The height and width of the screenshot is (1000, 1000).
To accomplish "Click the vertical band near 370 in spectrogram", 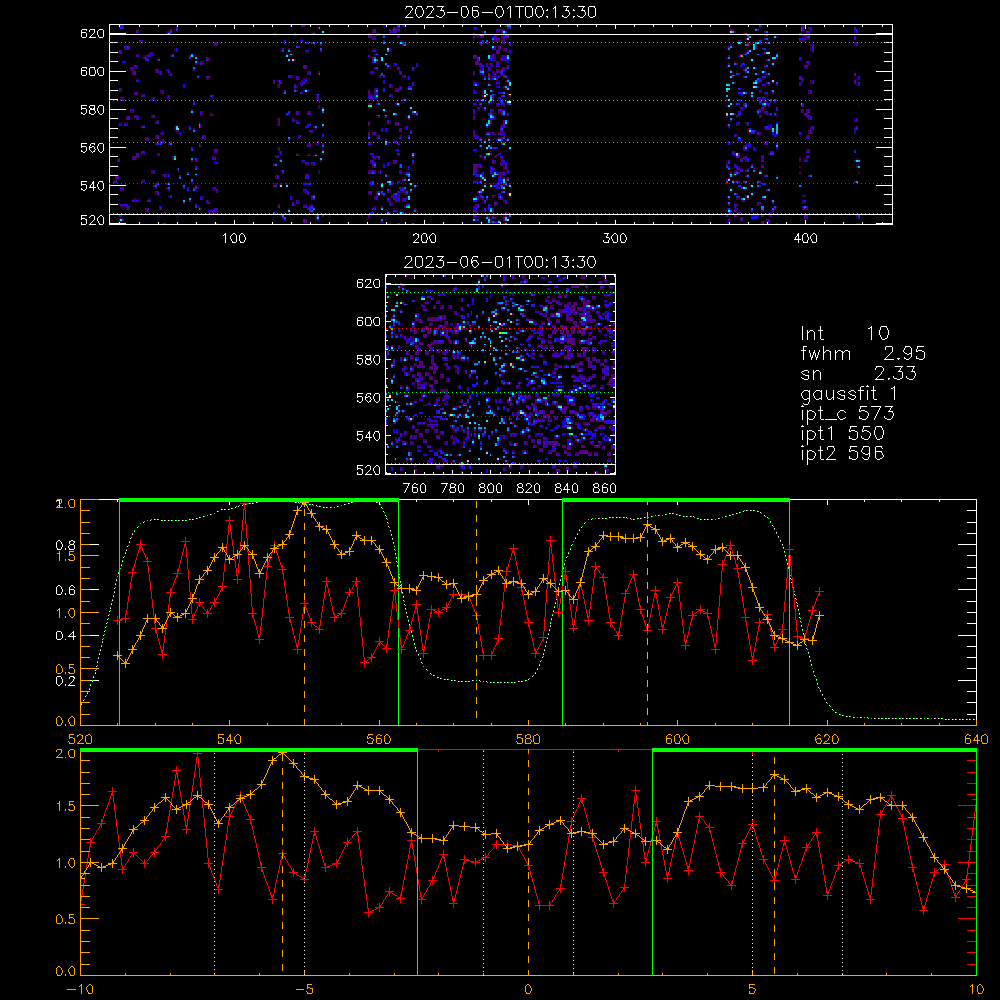I will pos(752,124).
